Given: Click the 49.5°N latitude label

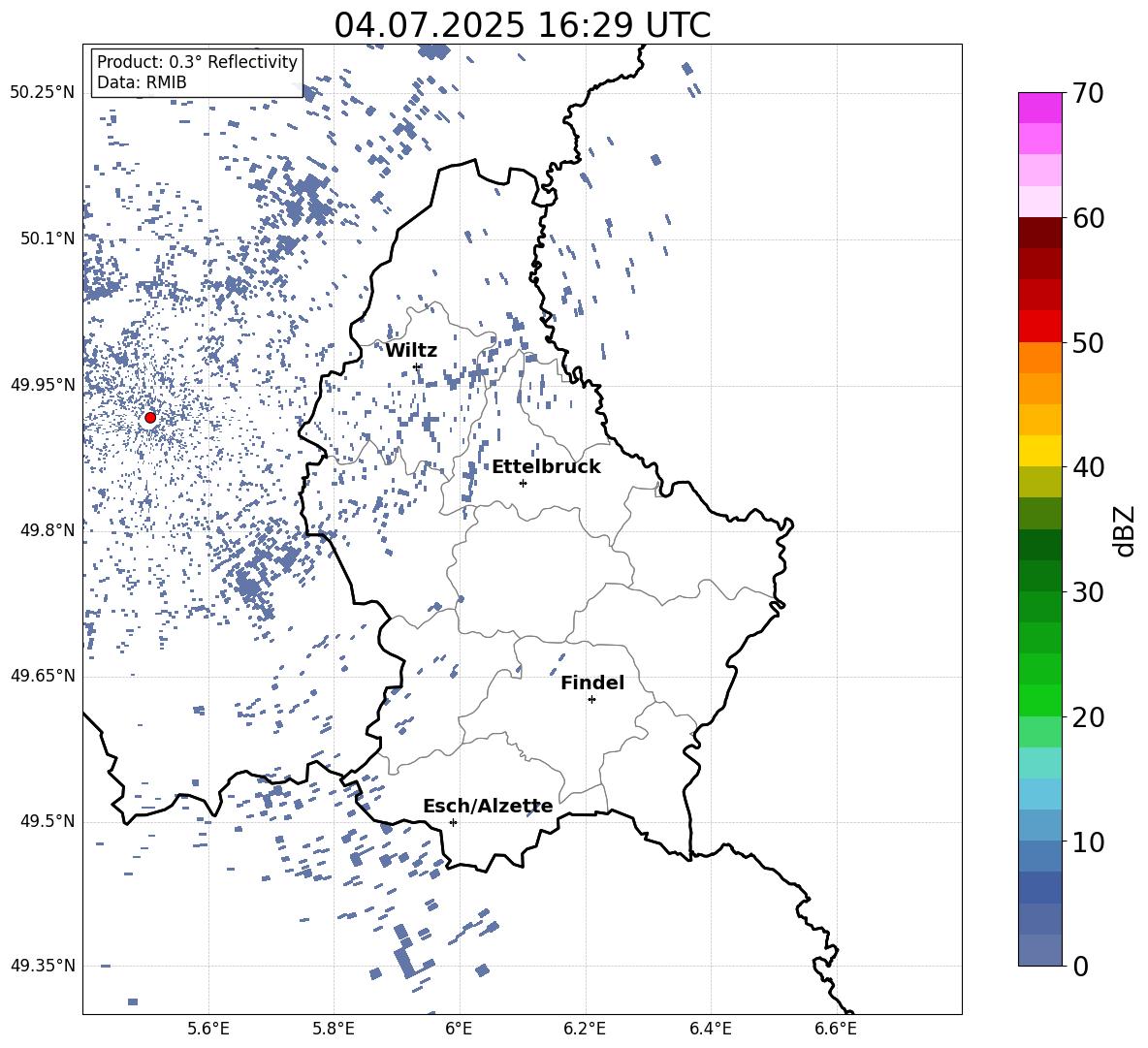Looking at the screenshot, I should point(48,821).
